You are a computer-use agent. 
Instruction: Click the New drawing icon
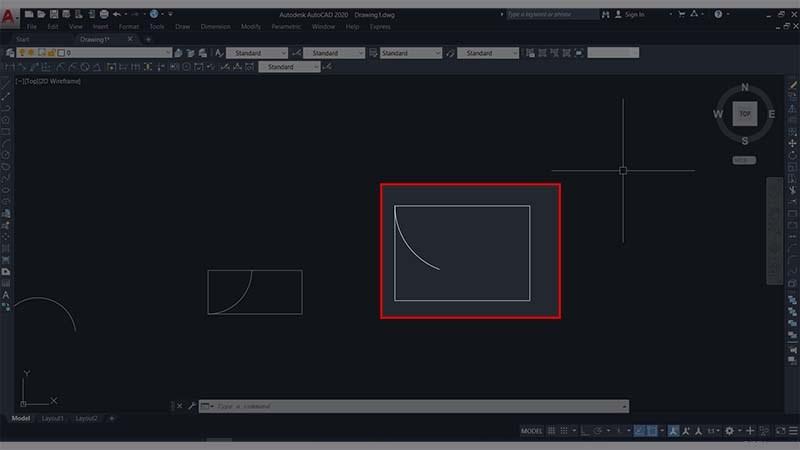click(x=29, y=14)
